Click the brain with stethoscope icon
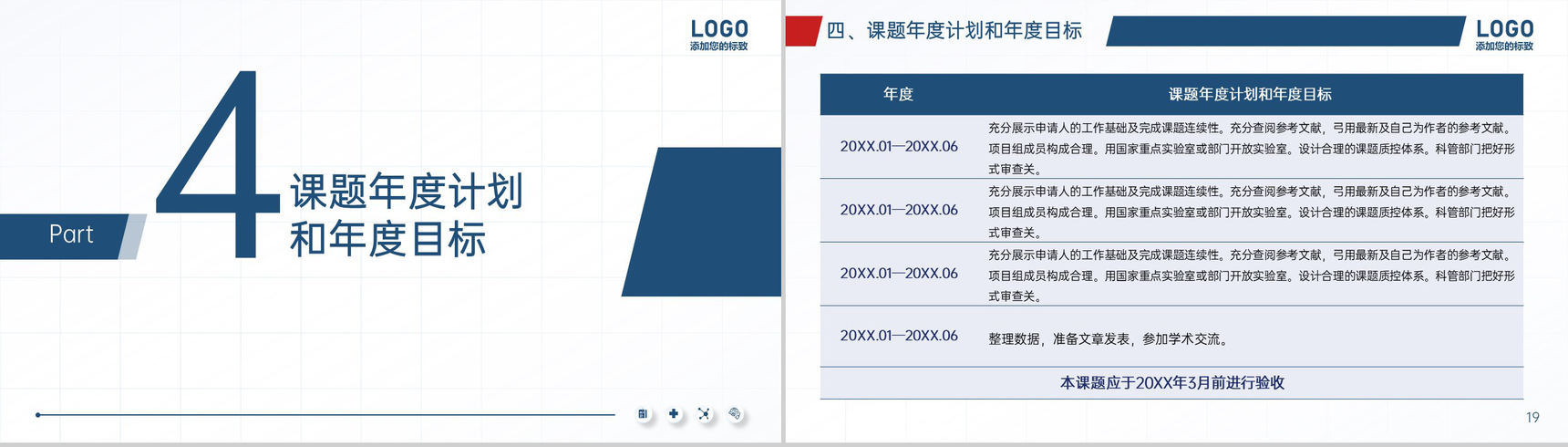This screenshot has height=447, width=1568. (735, 414)
